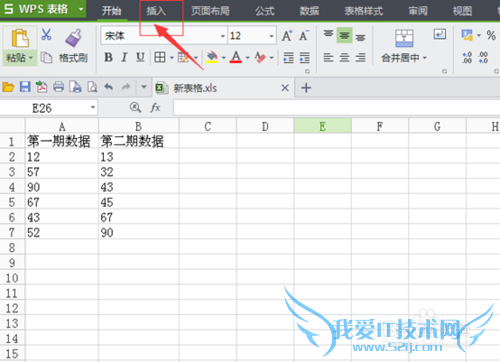Click the fx insert function icon

tap(155, 108)
